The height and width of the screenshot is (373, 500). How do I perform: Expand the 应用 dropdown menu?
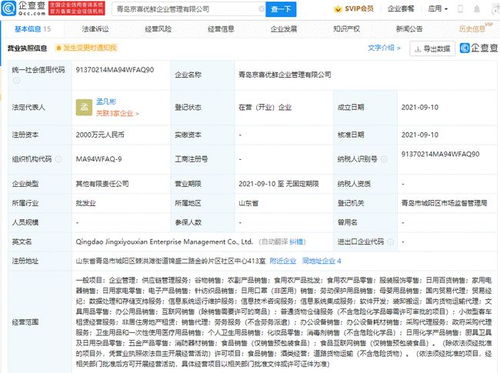(x=438, y=9)
